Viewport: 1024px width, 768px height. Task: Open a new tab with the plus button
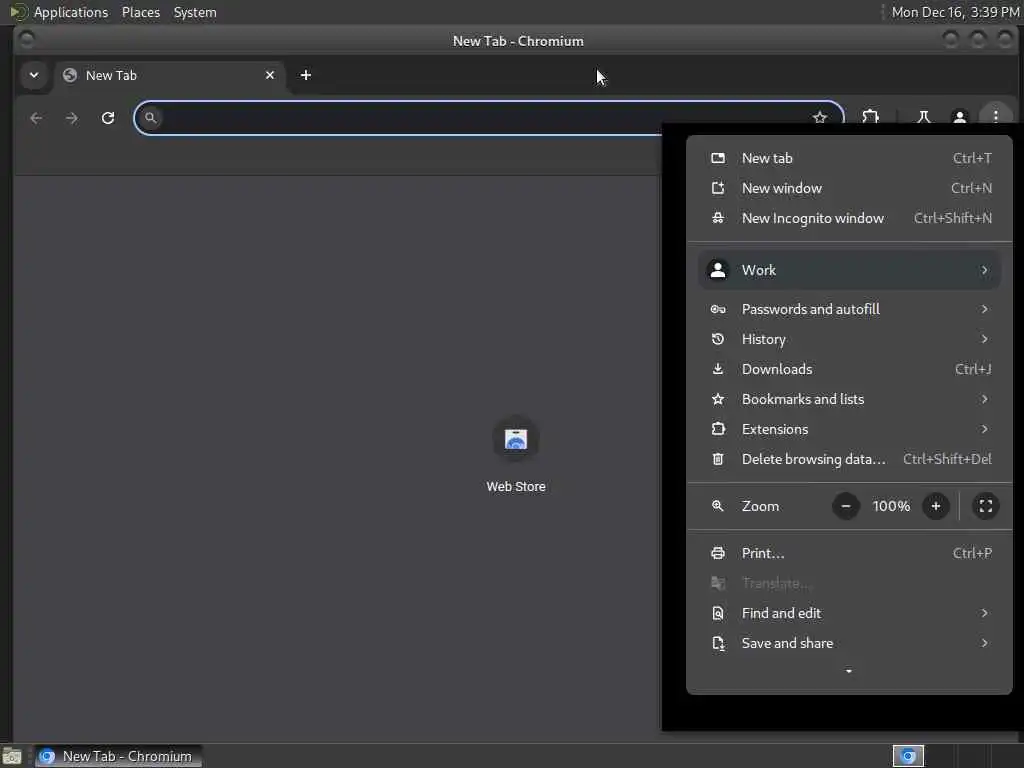click(x=306, y=75)
